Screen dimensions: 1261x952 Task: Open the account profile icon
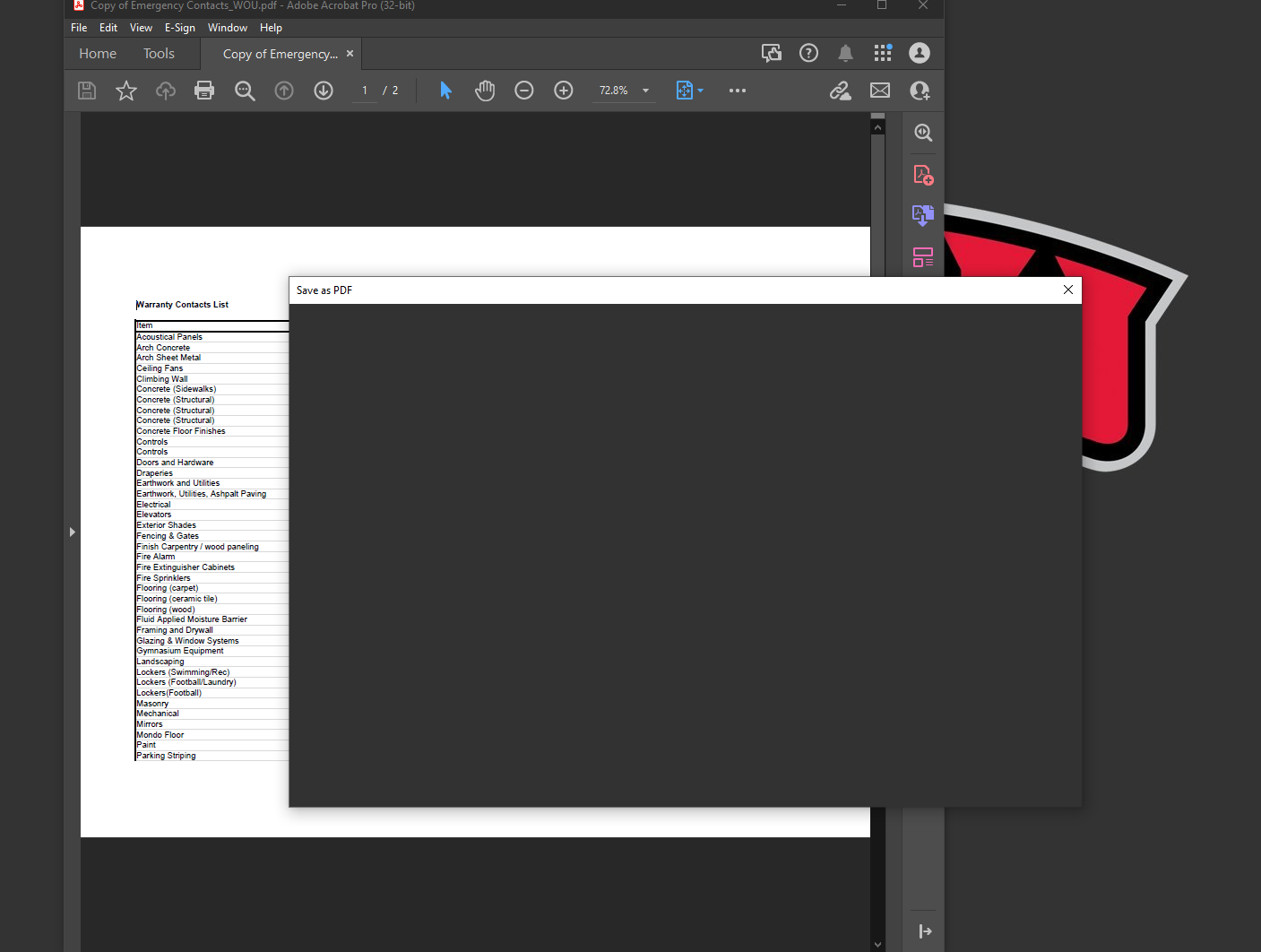pos(920,53)
